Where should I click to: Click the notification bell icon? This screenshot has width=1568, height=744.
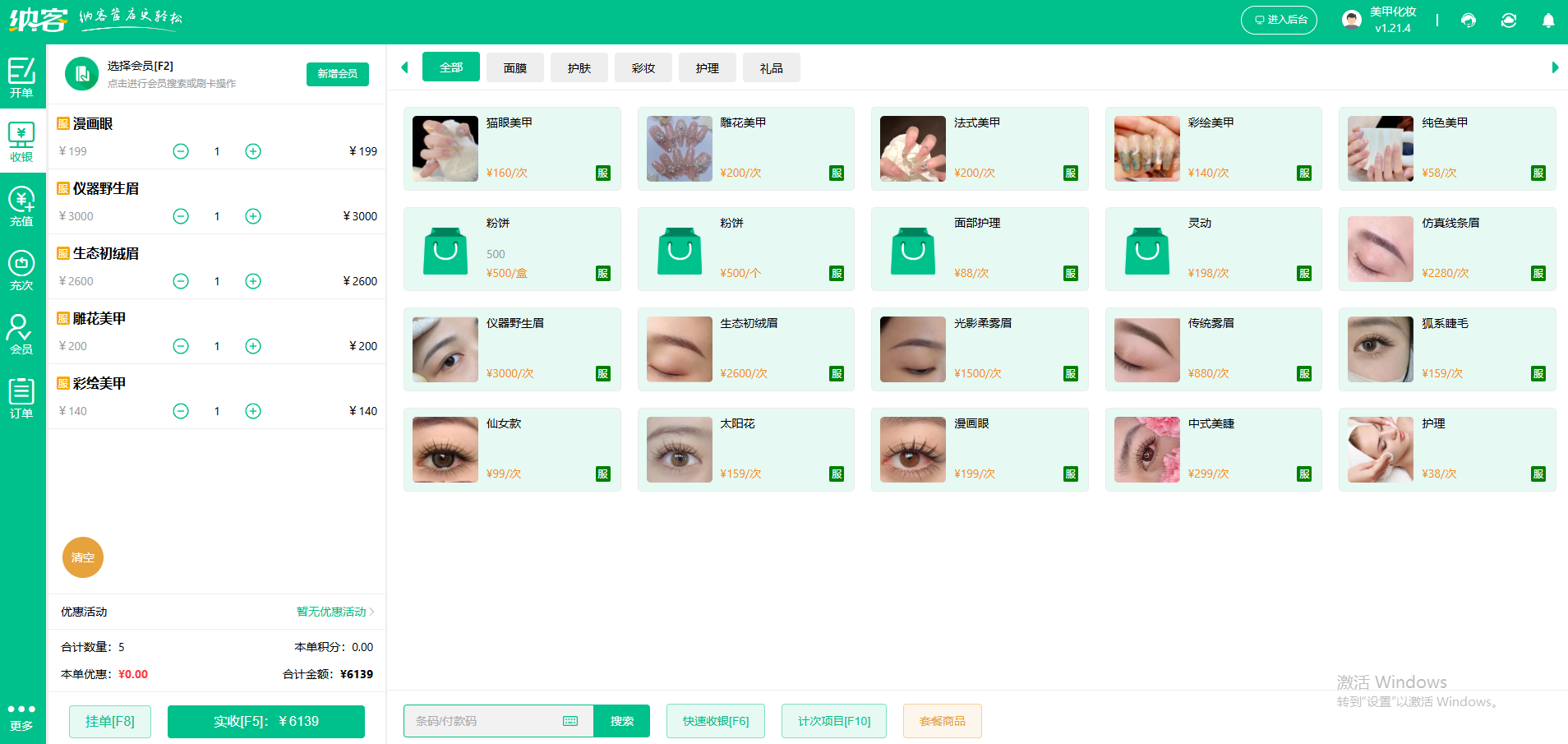[x=1547, y=21]
